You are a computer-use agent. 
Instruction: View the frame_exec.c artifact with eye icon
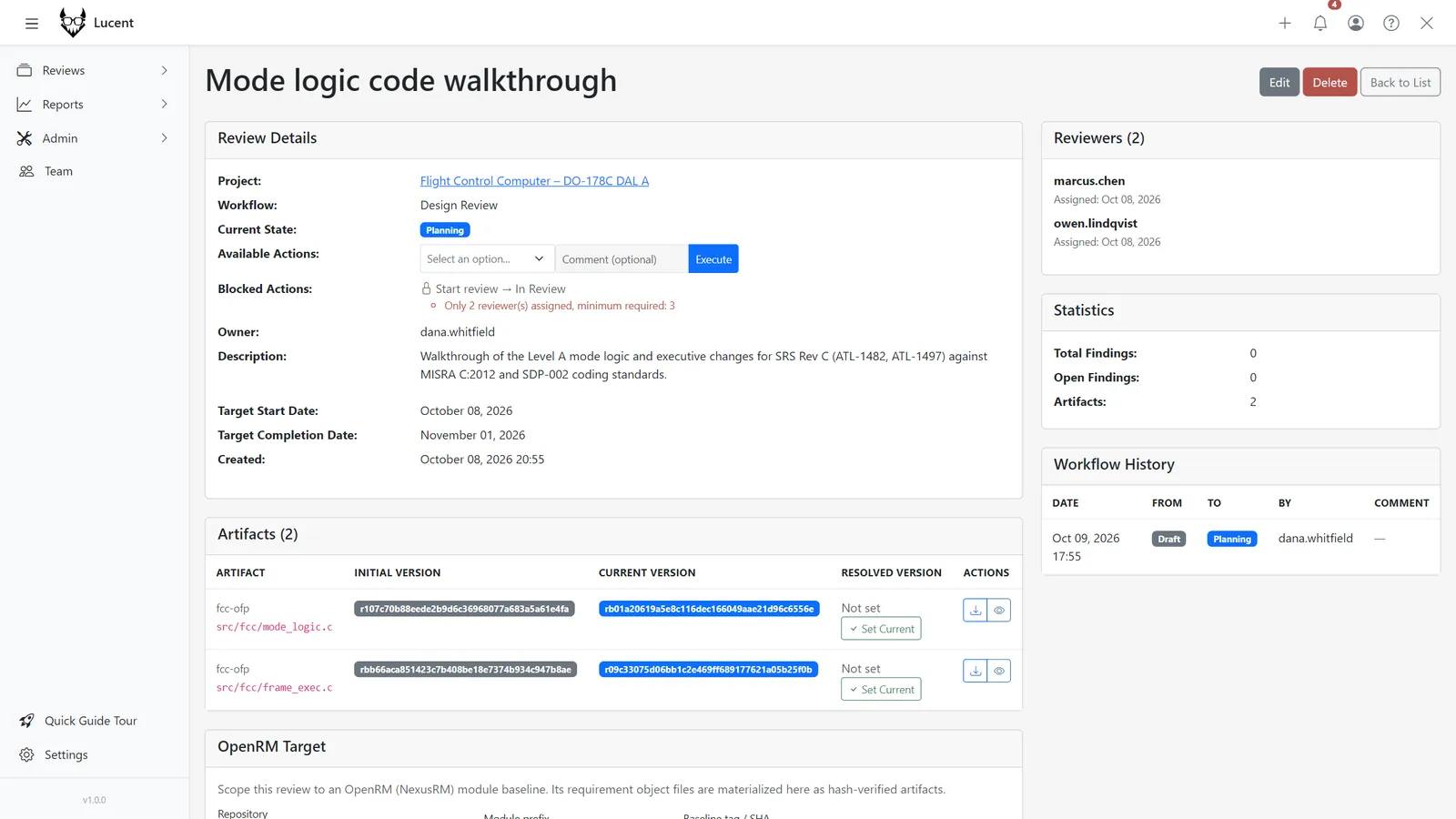coord(999,672)
